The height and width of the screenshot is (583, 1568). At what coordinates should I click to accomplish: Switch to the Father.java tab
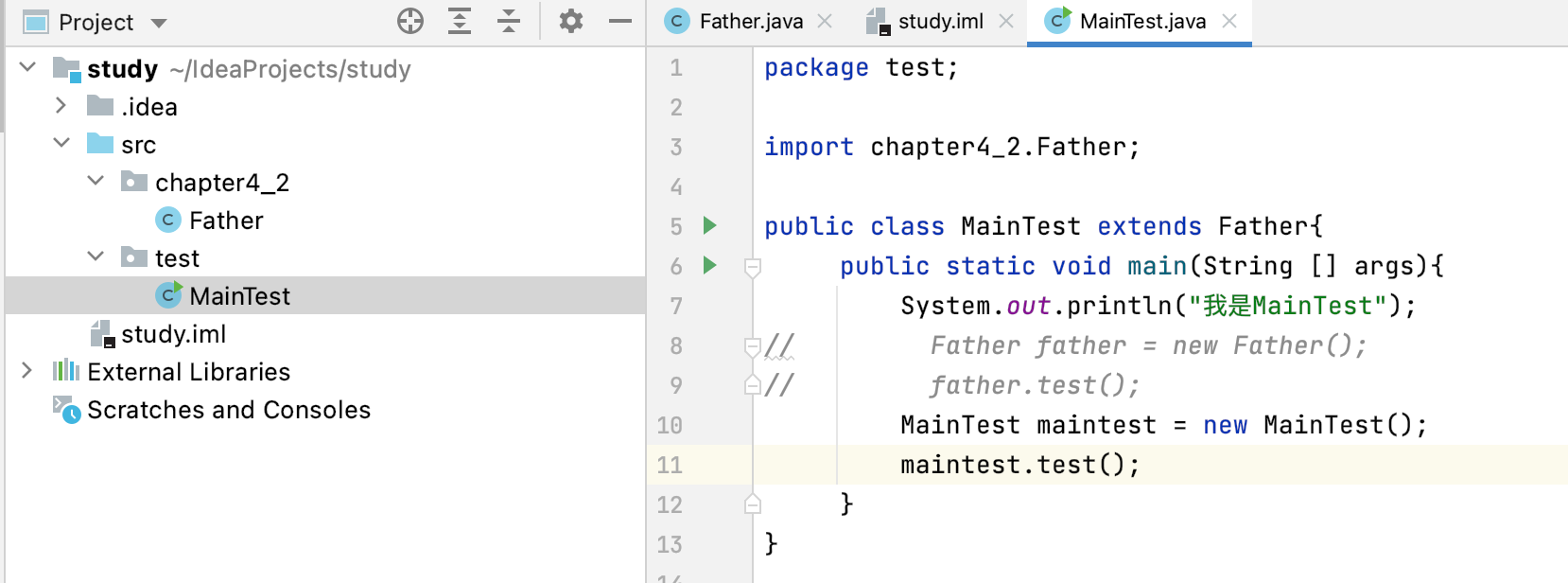[751, 22]
